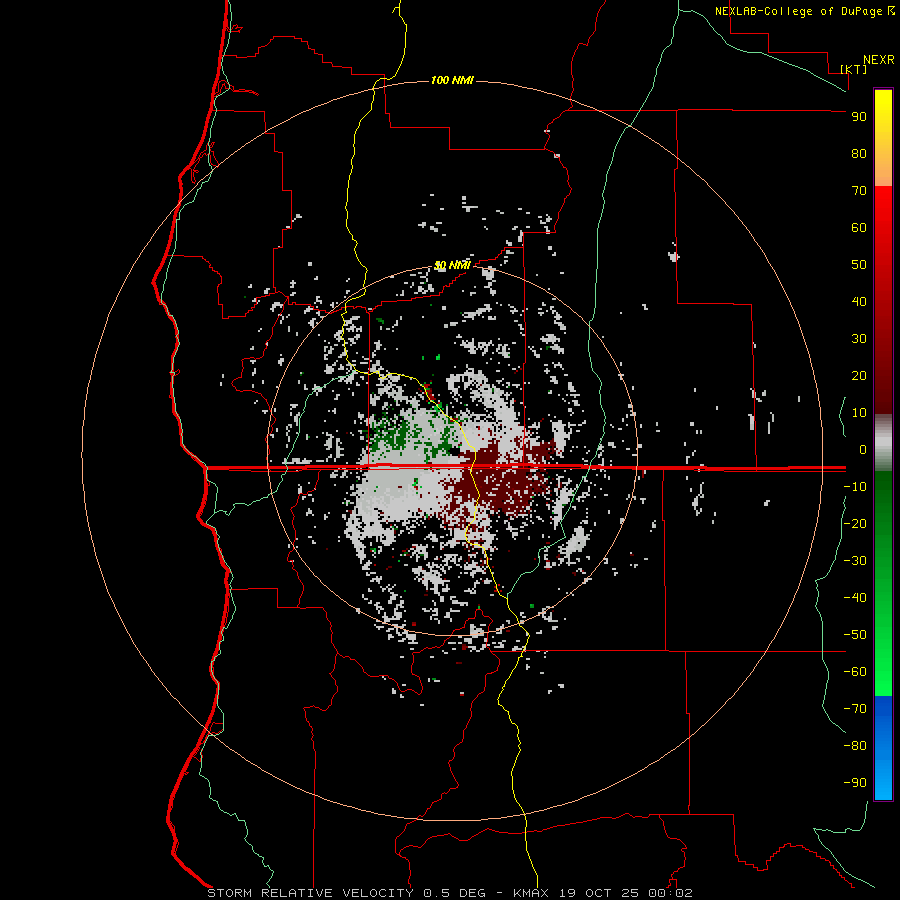Image resolution: width=900 pixels, height=900 pixels.
Task: Click the 80 value on the velocity scale
Action: click(859, 154)
